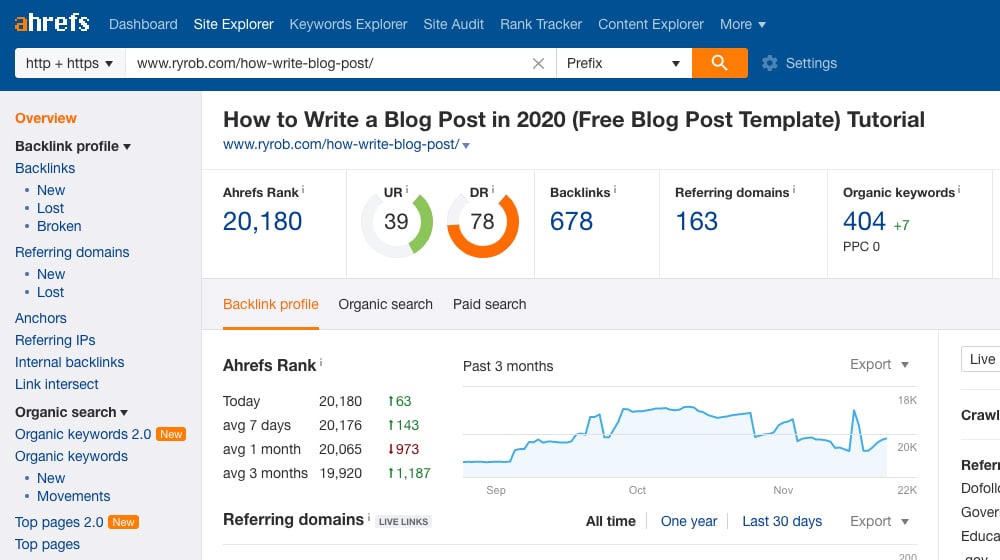Click info icon next to Ahrefs Rank metric

pos(303,189)
